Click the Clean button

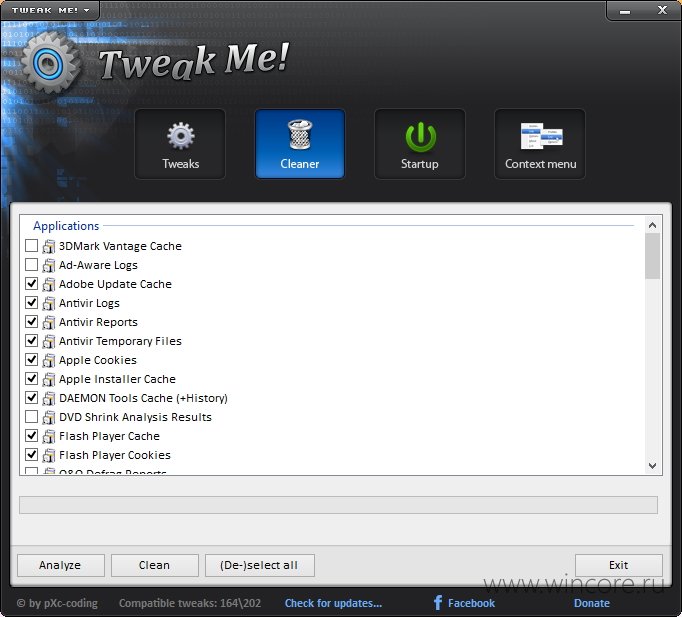point(154,565)
